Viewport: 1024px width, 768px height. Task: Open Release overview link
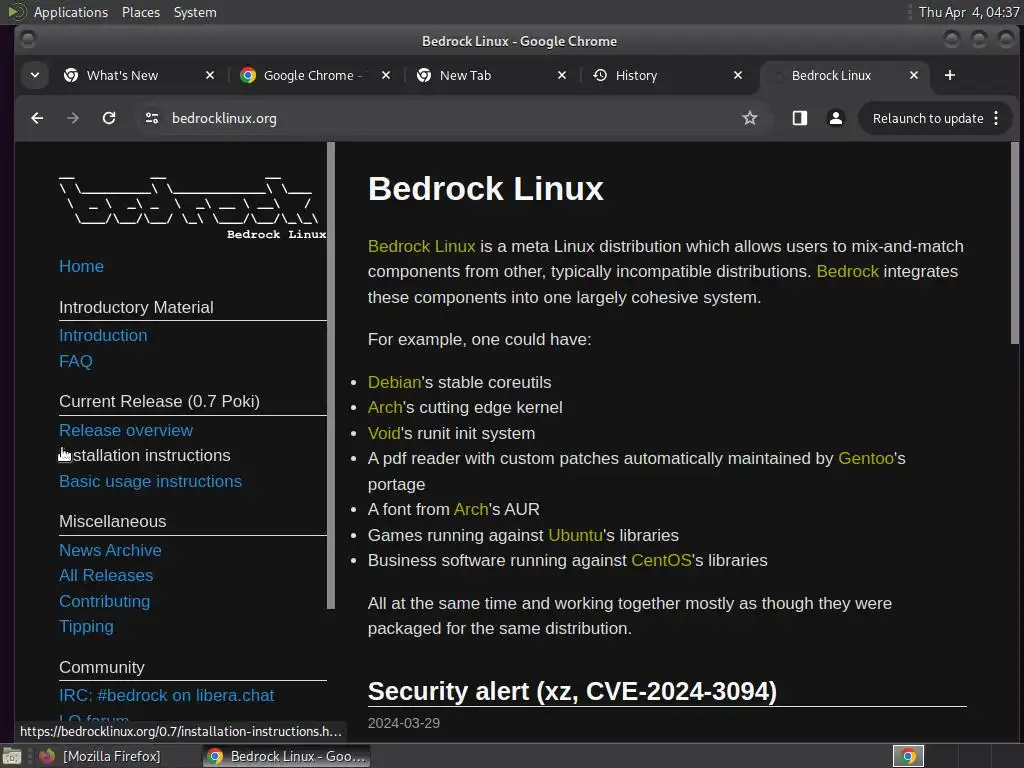[x=126, y=430]
